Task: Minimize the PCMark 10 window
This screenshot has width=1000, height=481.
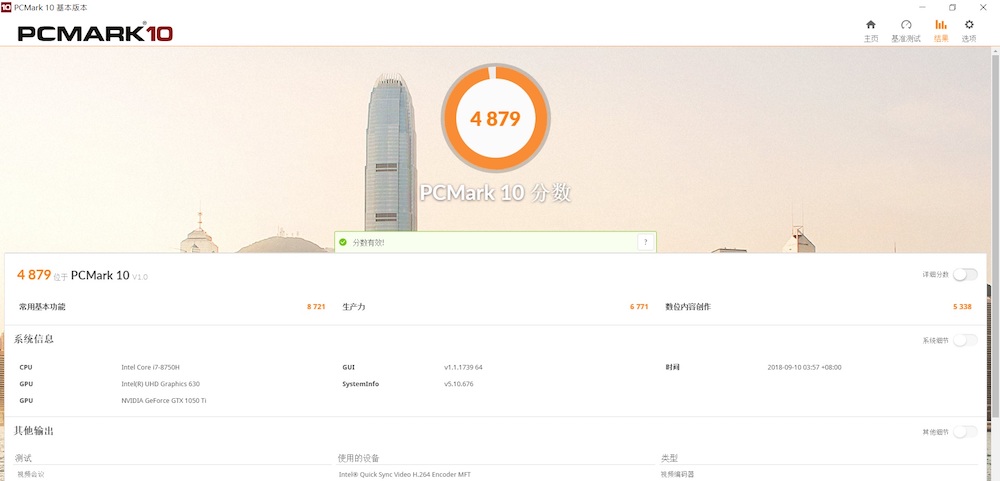Action: point(923,7)
